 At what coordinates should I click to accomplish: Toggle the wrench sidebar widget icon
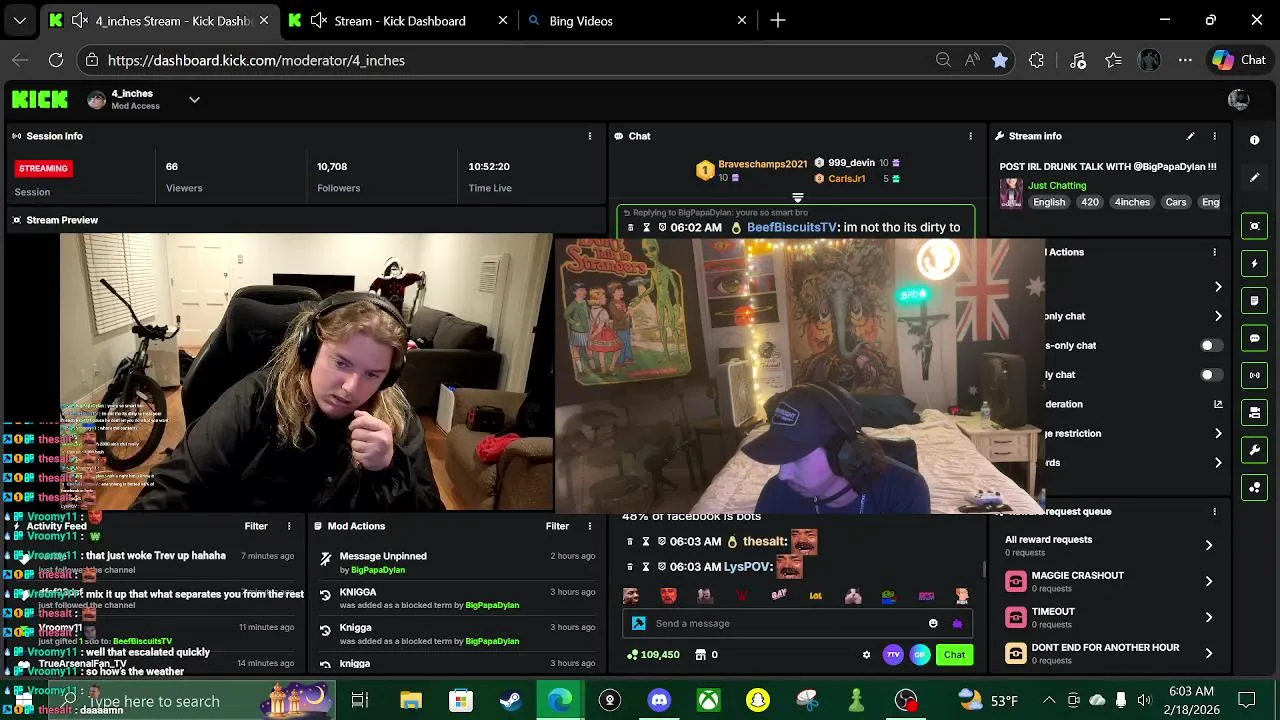tap(1255, 450)
